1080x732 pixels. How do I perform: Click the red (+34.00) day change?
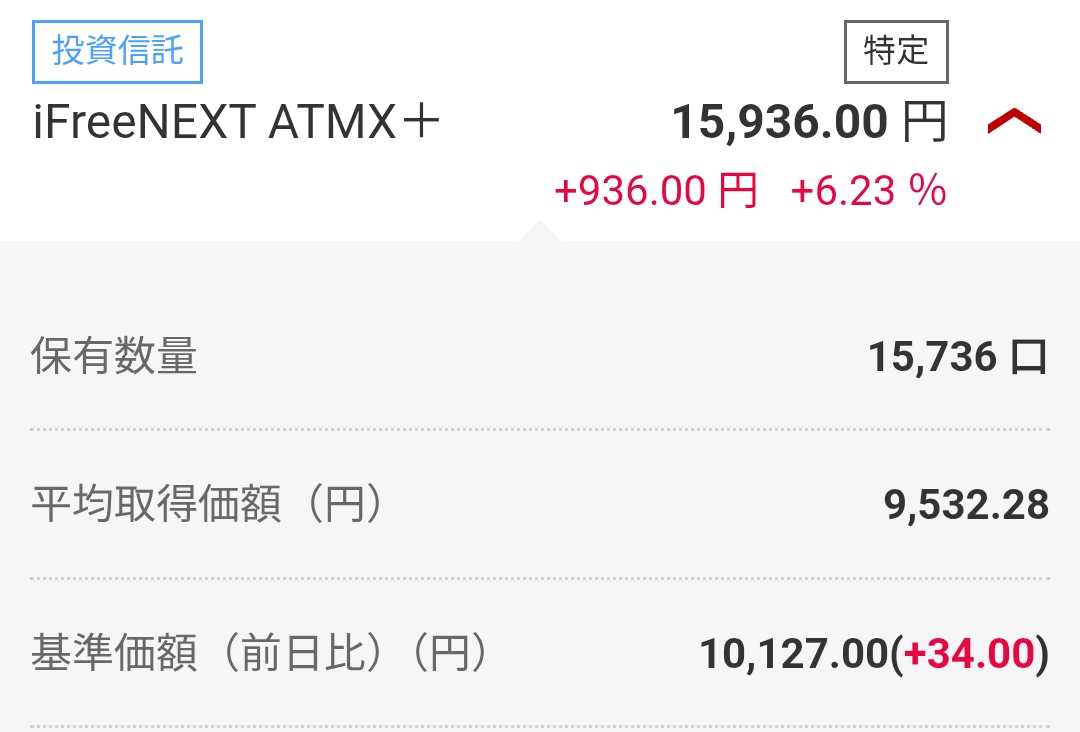click(x=968, y=655)
